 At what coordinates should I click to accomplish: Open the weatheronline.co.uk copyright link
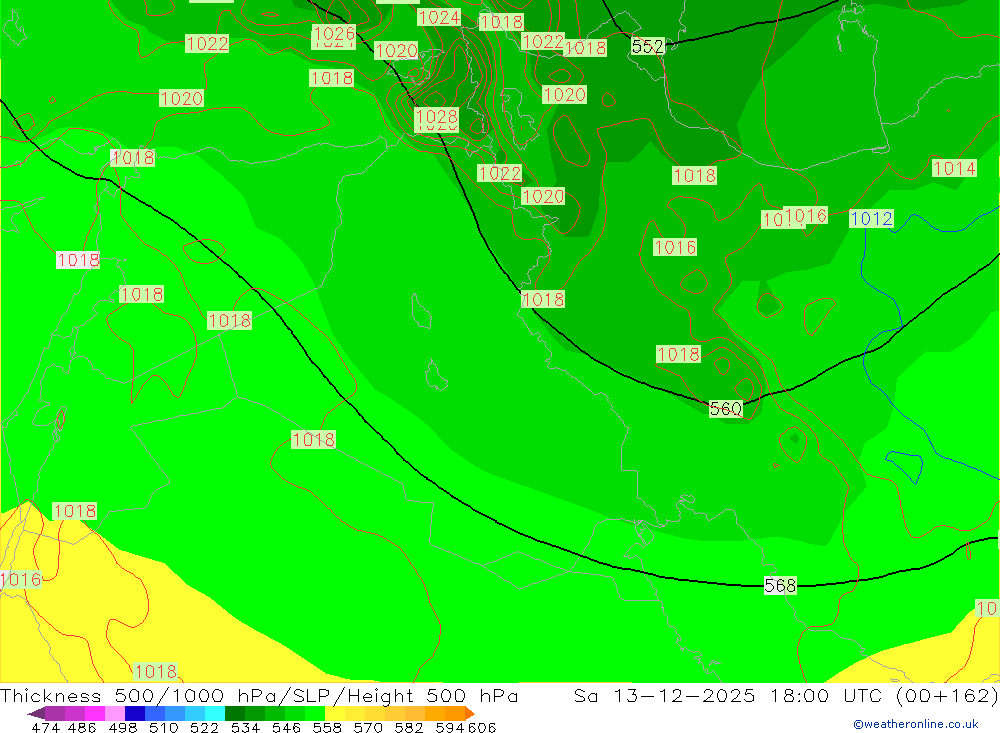click(x=916, y=724)
